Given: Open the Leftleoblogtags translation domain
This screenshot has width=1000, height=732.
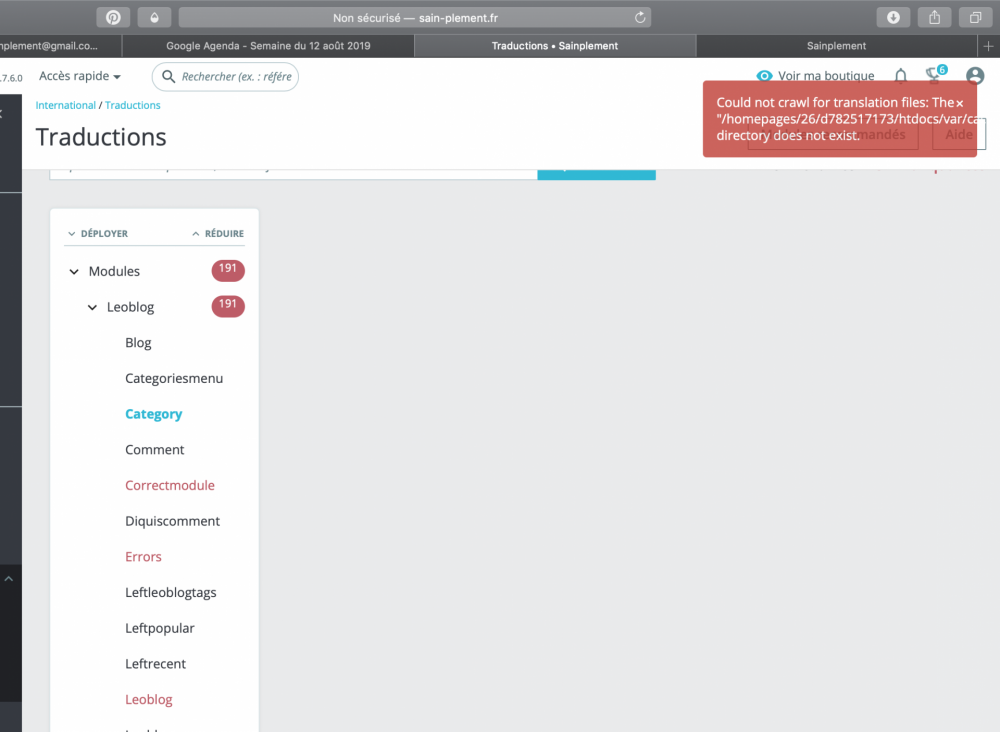Looking at the screenshot, I should [x=170, y=593].
